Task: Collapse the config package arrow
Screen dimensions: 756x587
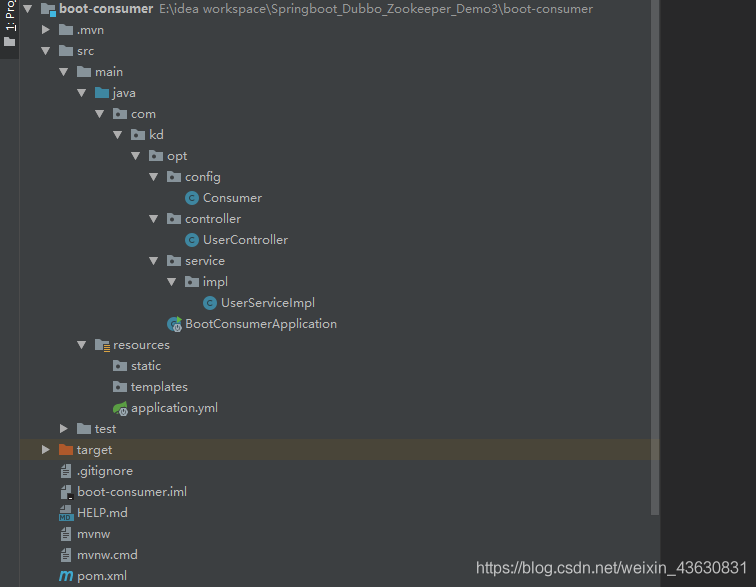Action: (x=154, y=177)
